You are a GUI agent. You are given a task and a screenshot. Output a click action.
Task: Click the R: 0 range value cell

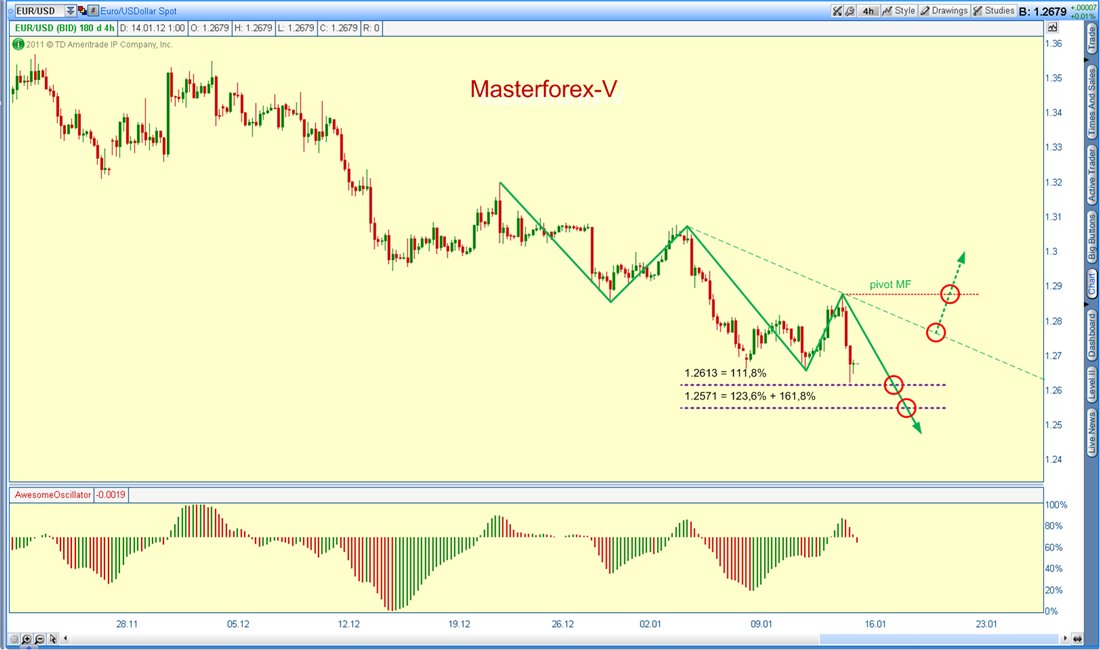click(x=371, y=28)
